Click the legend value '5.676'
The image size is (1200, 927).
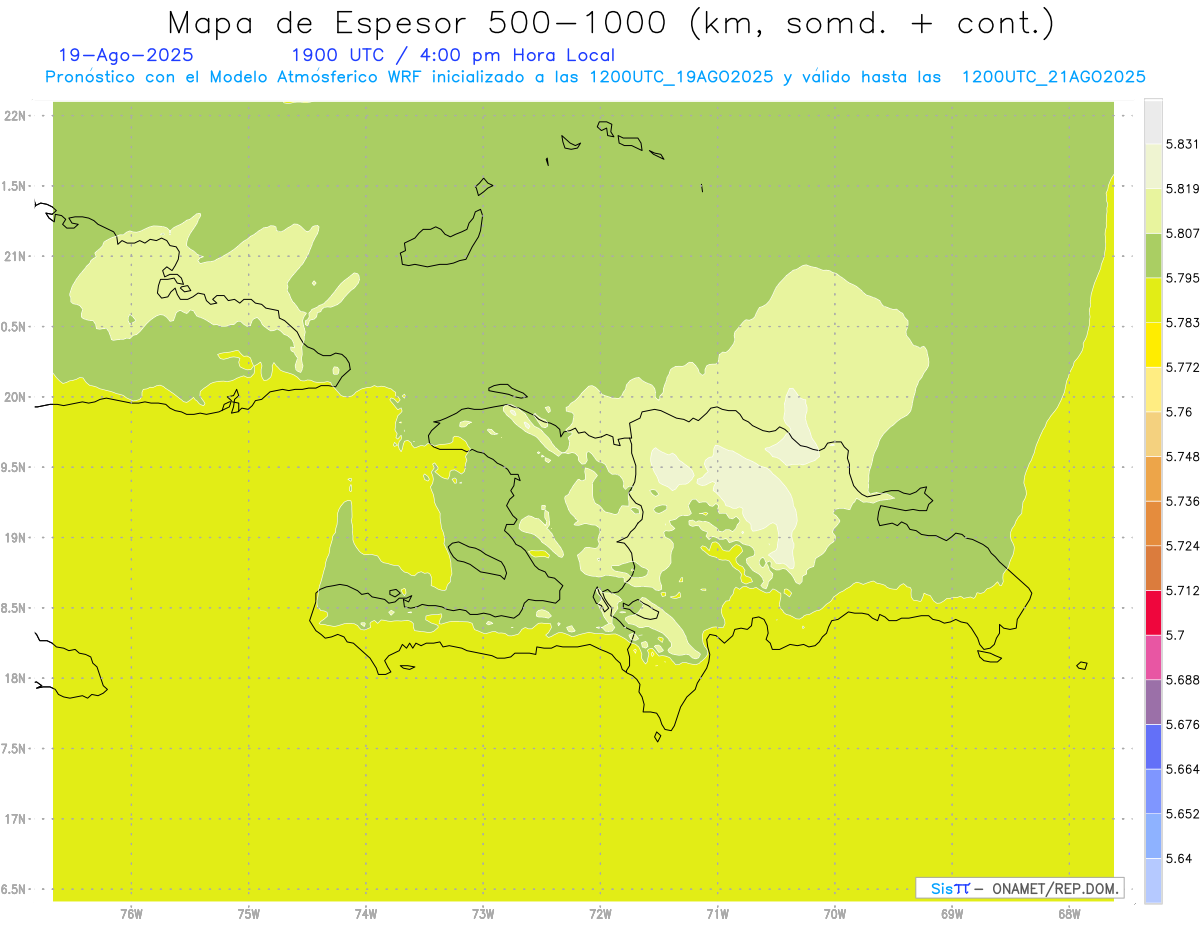coord(1182,725)
